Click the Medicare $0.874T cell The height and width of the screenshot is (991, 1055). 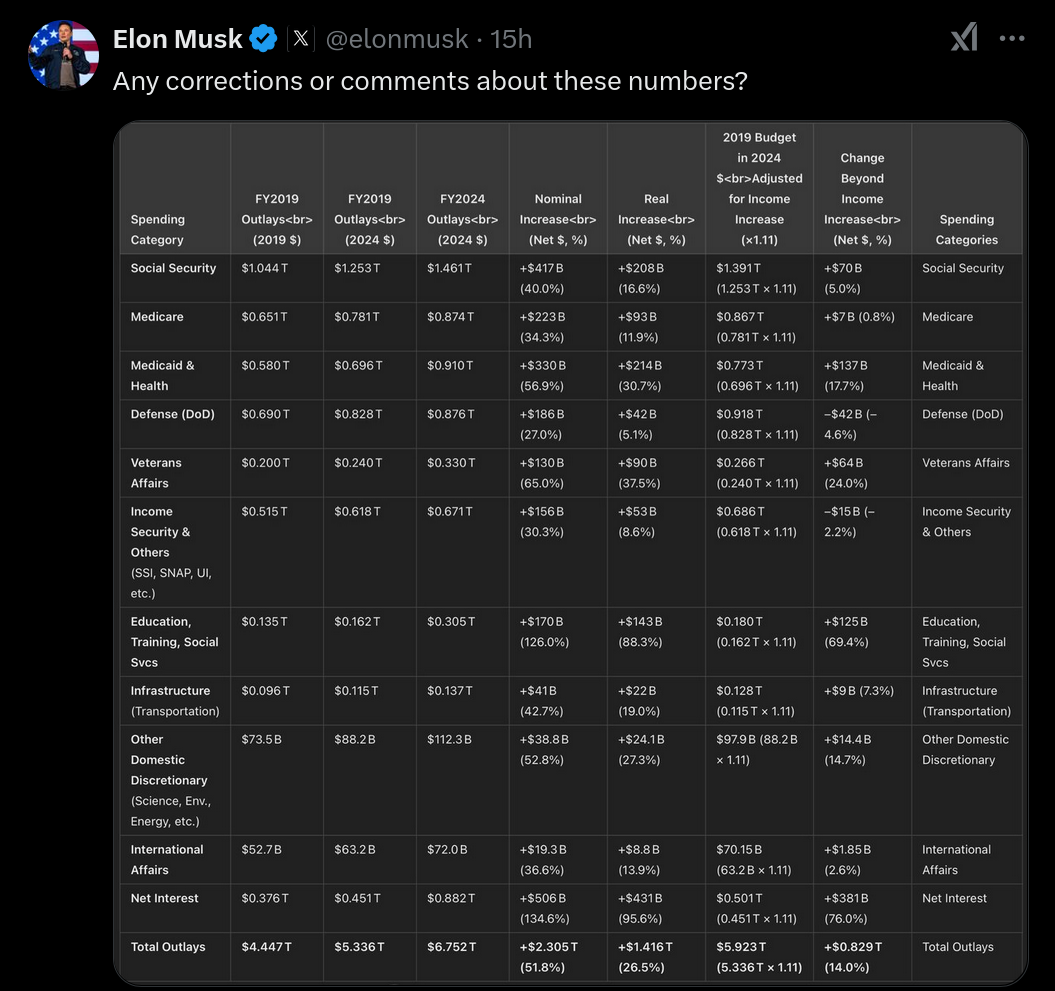click(x=450, y=316)
